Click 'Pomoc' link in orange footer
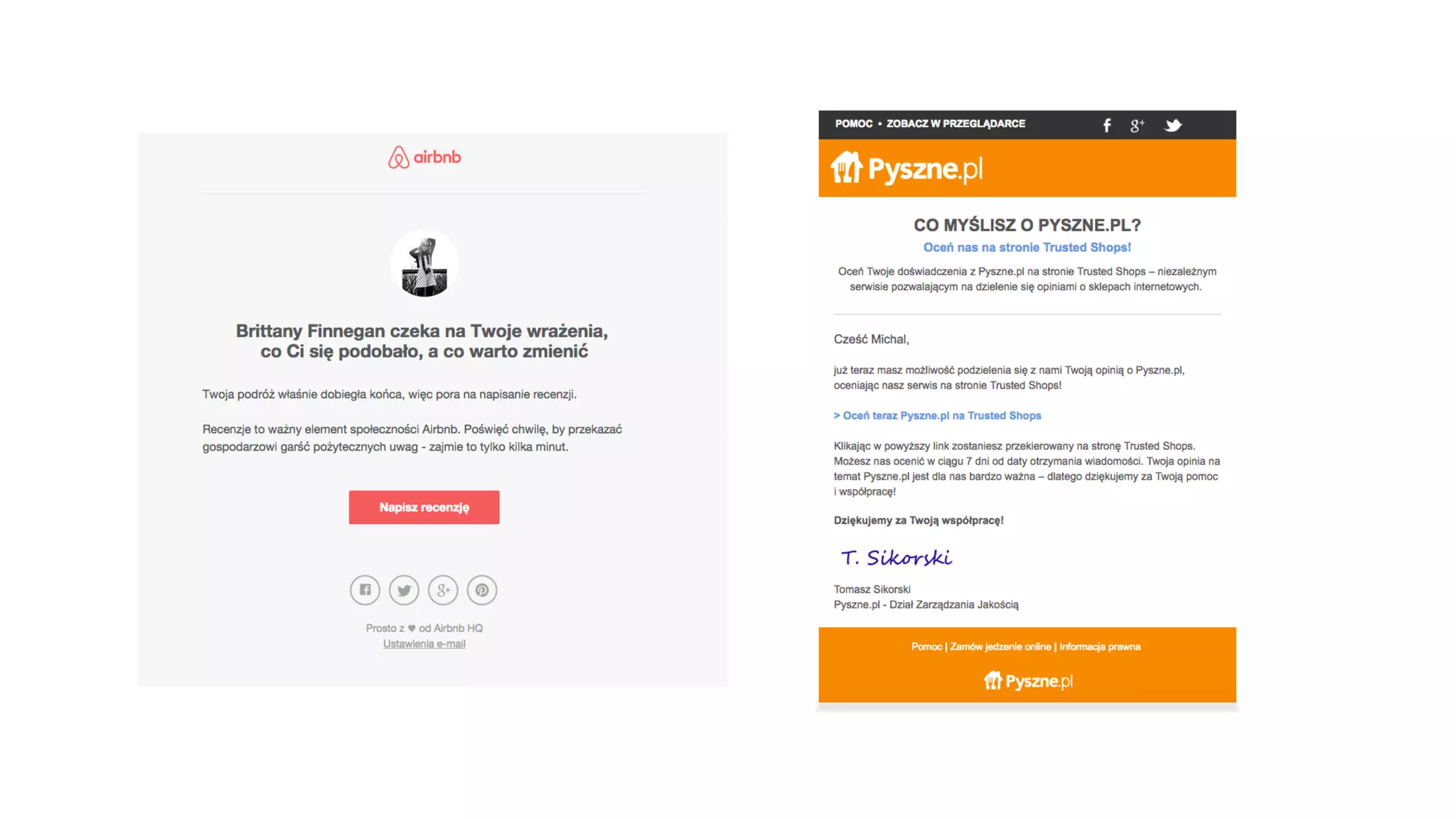This screenshot has height=819, width=1456. (926, 647)
